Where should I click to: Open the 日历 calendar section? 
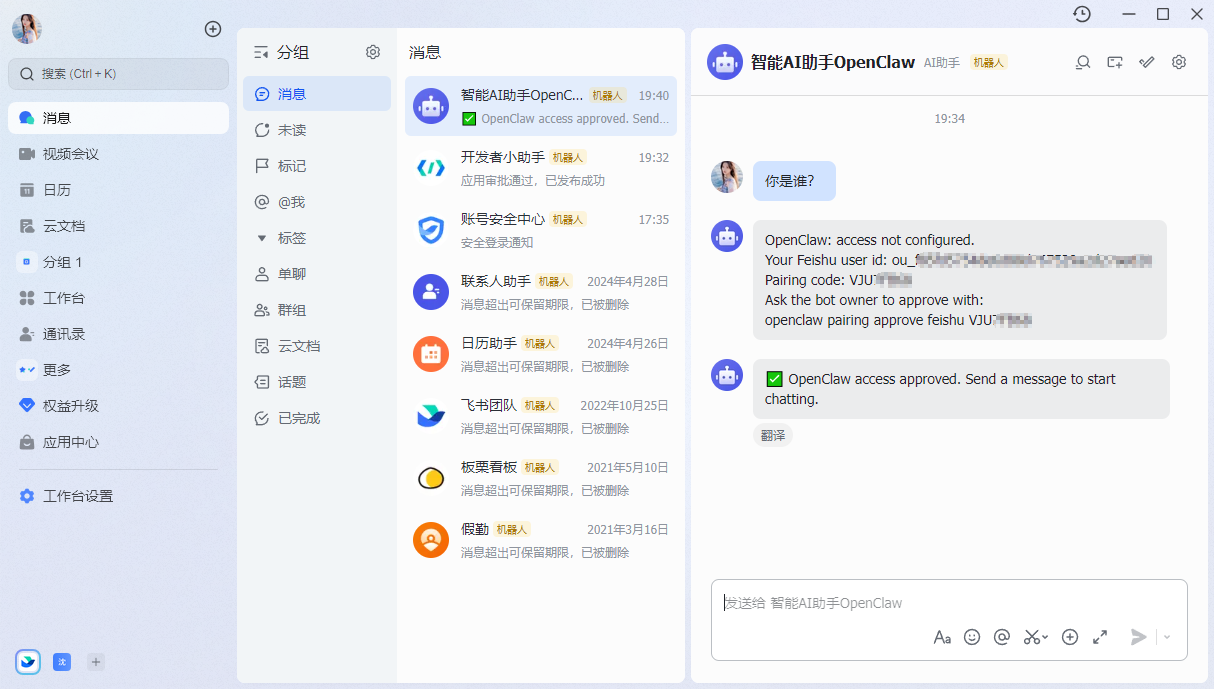(118, 190)
